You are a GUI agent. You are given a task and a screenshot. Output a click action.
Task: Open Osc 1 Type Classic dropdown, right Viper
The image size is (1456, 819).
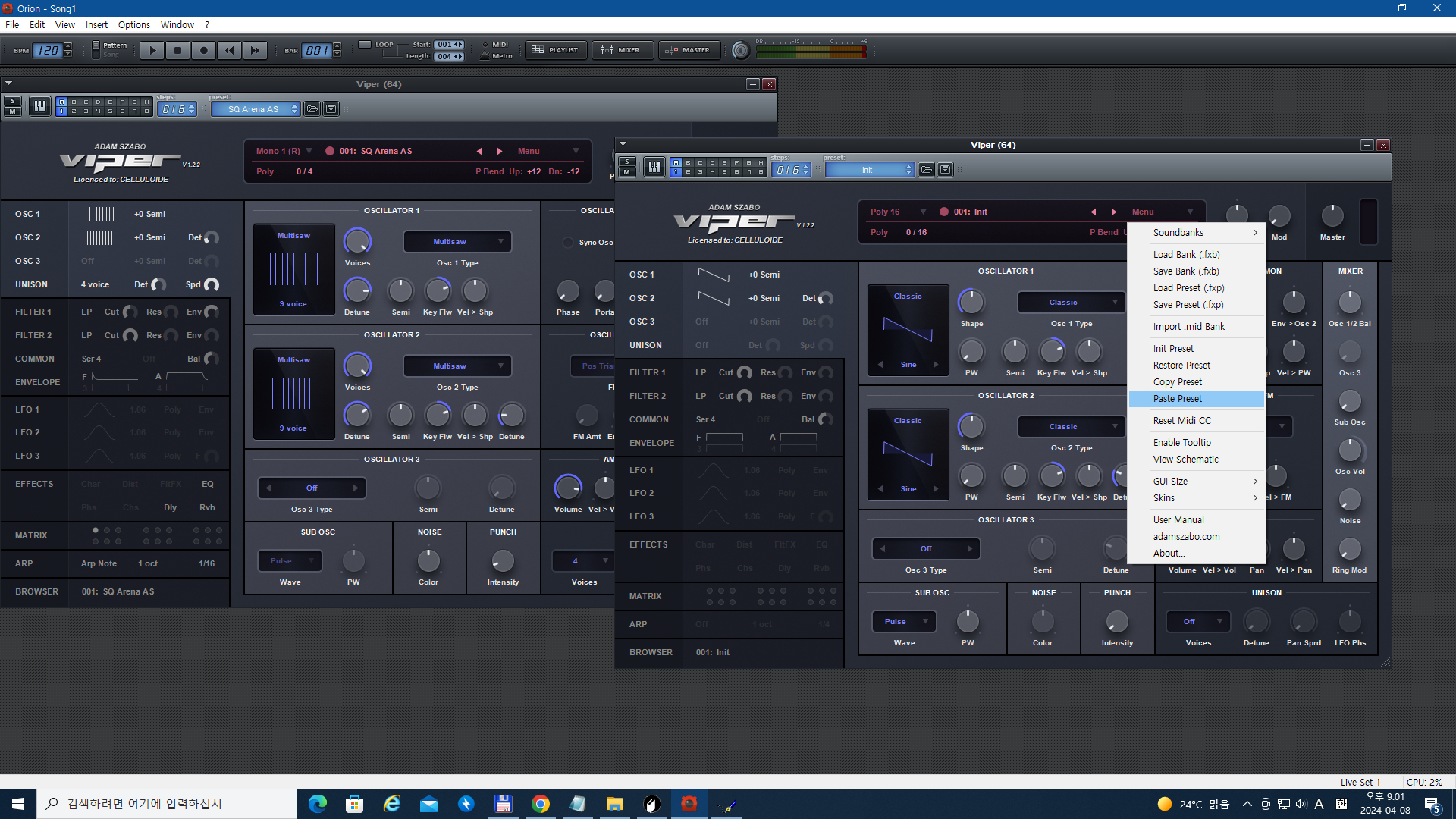click(x=1072, y=303)
